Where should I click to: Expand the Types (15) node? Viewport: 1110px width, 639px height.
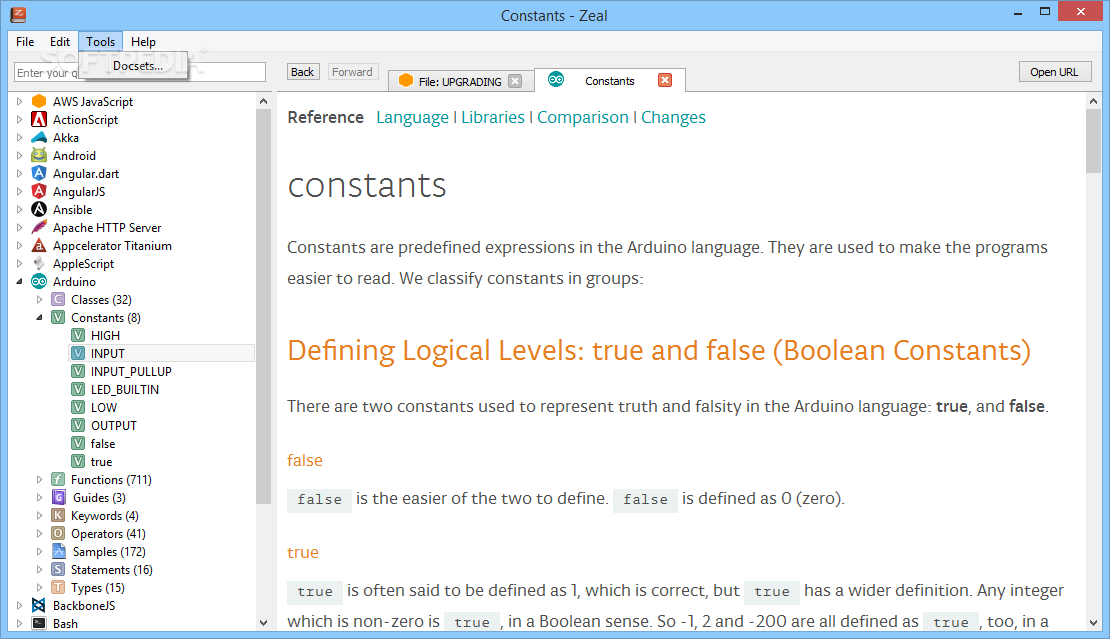click(x=40, y=587)
